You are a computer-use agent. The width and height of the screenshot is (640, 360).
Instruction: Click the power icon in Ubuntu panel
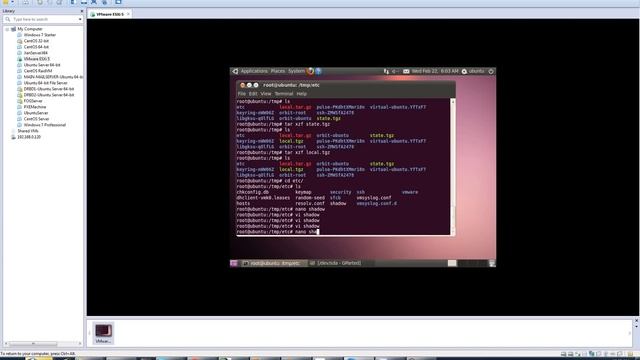point(491,71)
